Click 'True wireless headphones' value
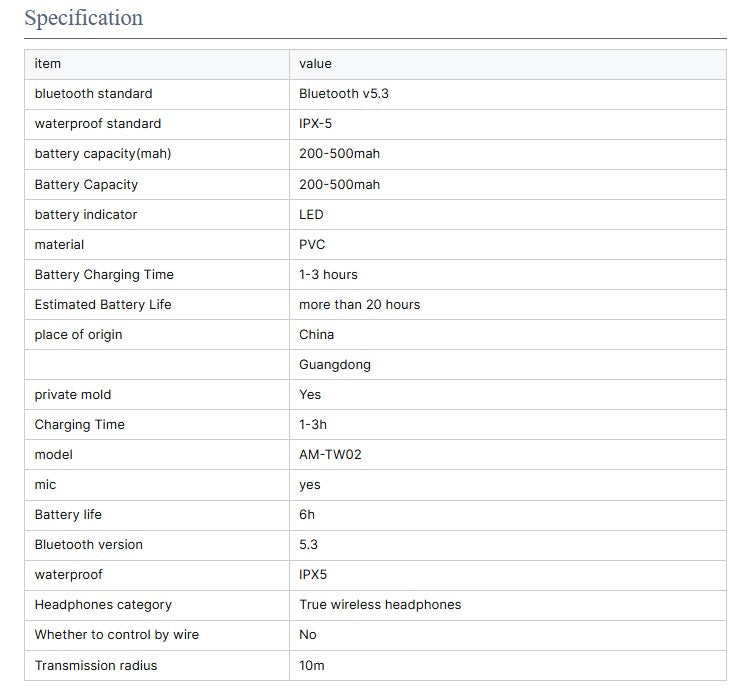The image size is (750, 691). 380,604
